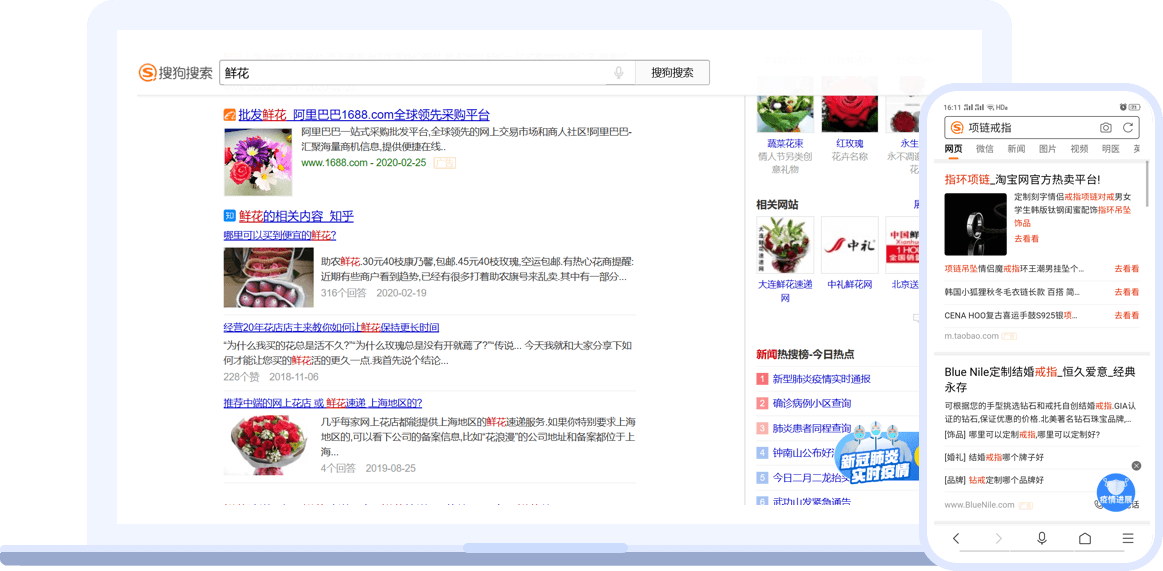Open [饰品] 哪里可以定制戒指 link
Image resolution: width=1163 pixels, height=571 pixels.
1022,435
